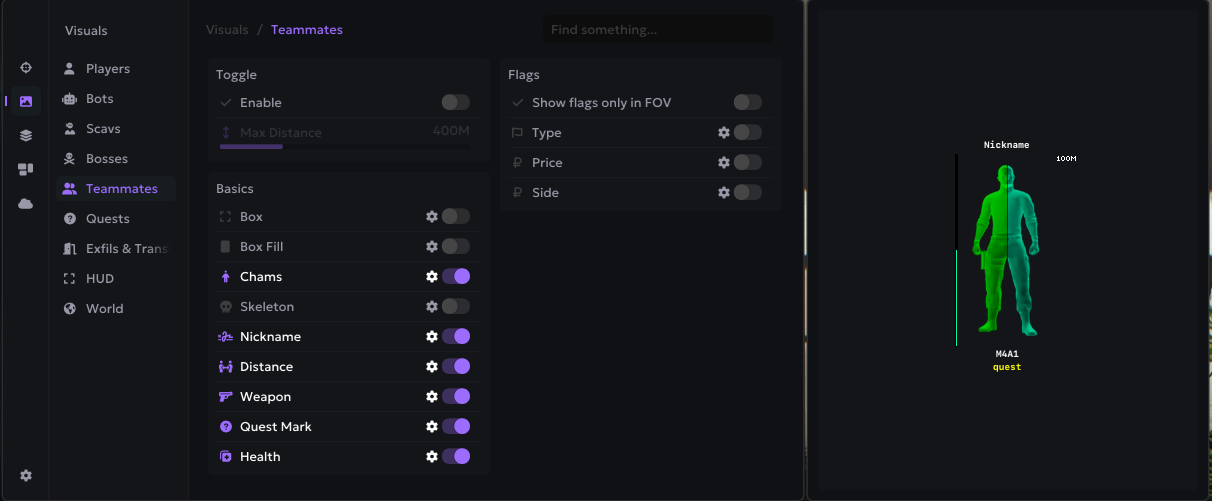
Task: Open the settings gear at bottom left
Action: pyautogui.click(x=26, y=476)
